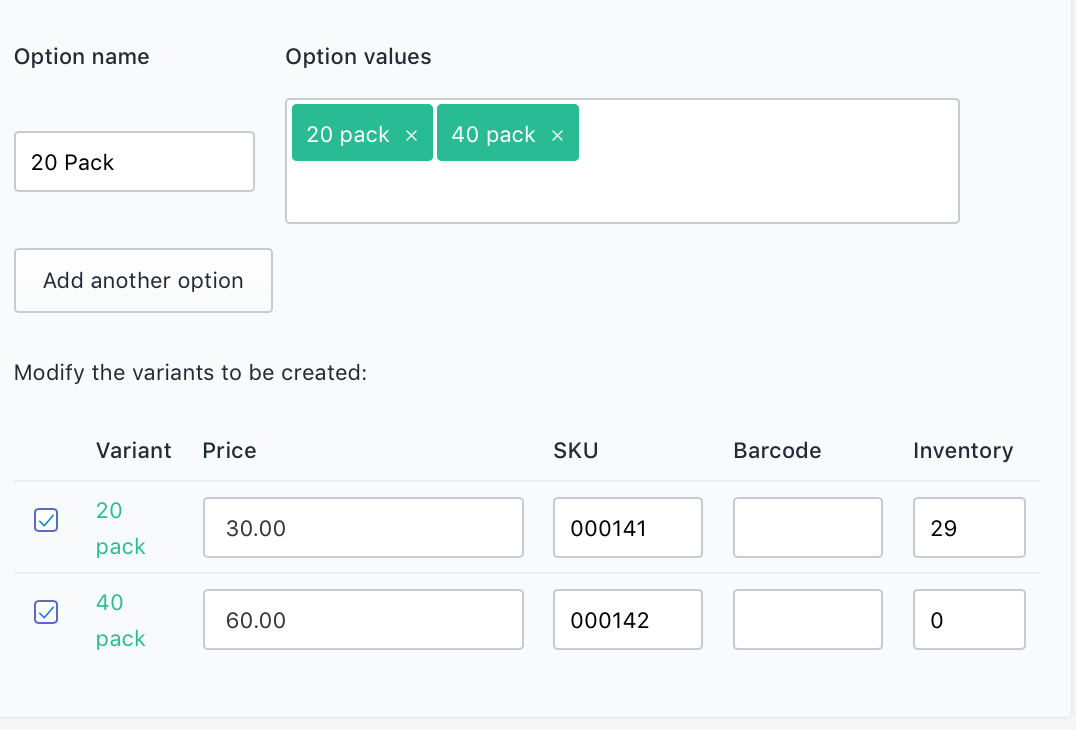
Task: Click the Add another option button
Action: [143, 281]
